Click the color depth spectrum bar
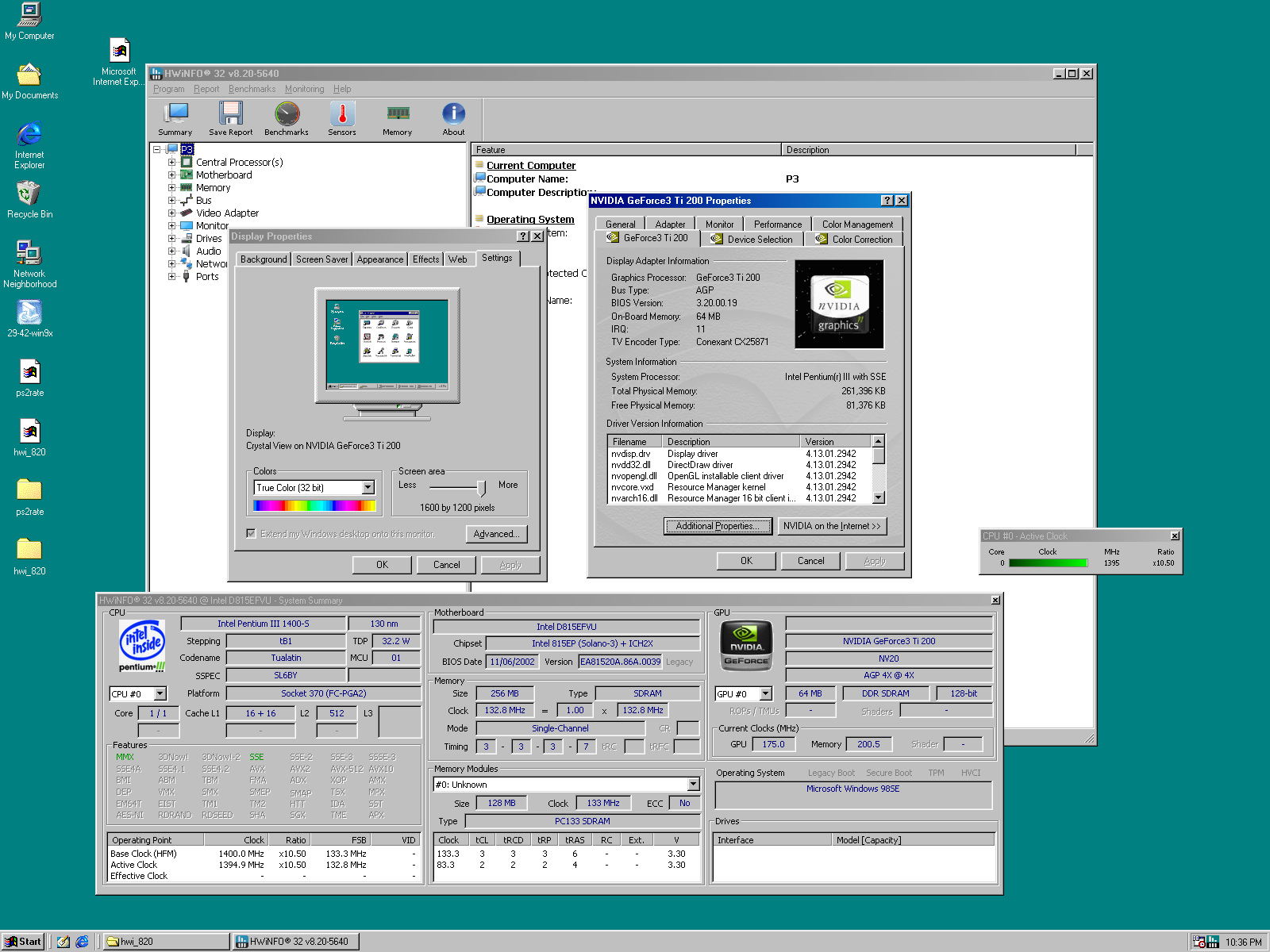Image resolution: width=1270 pixels, height=952 pixels. click(x=314, y=505)
